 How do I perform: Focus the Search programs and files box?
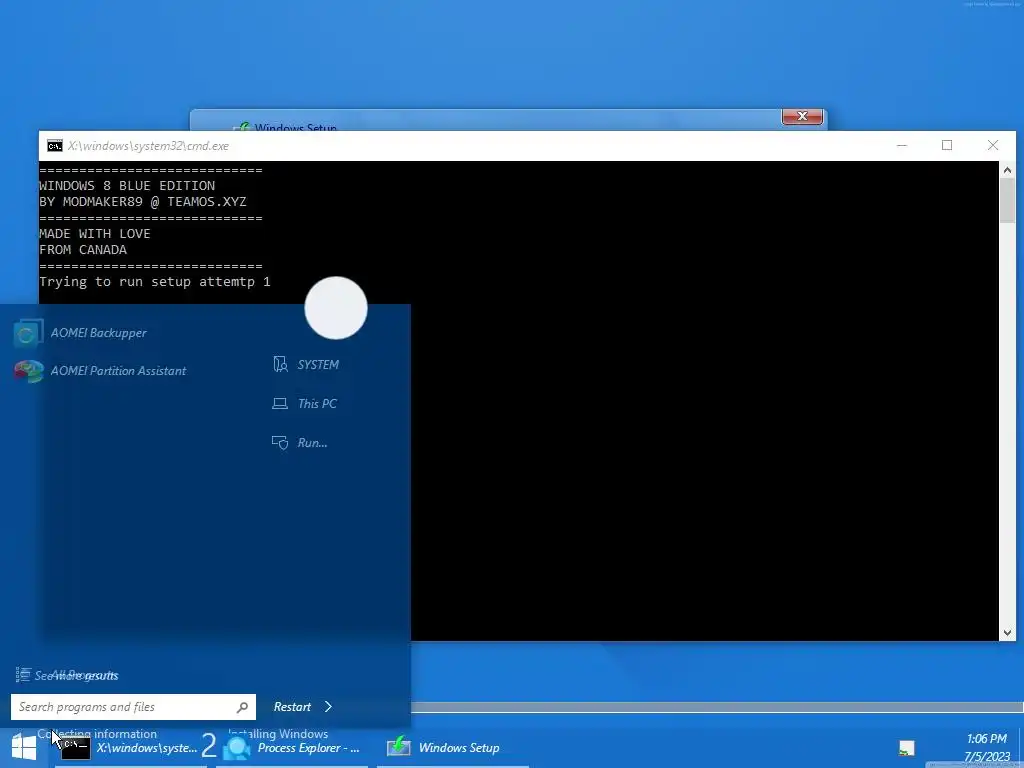[133, 707]
